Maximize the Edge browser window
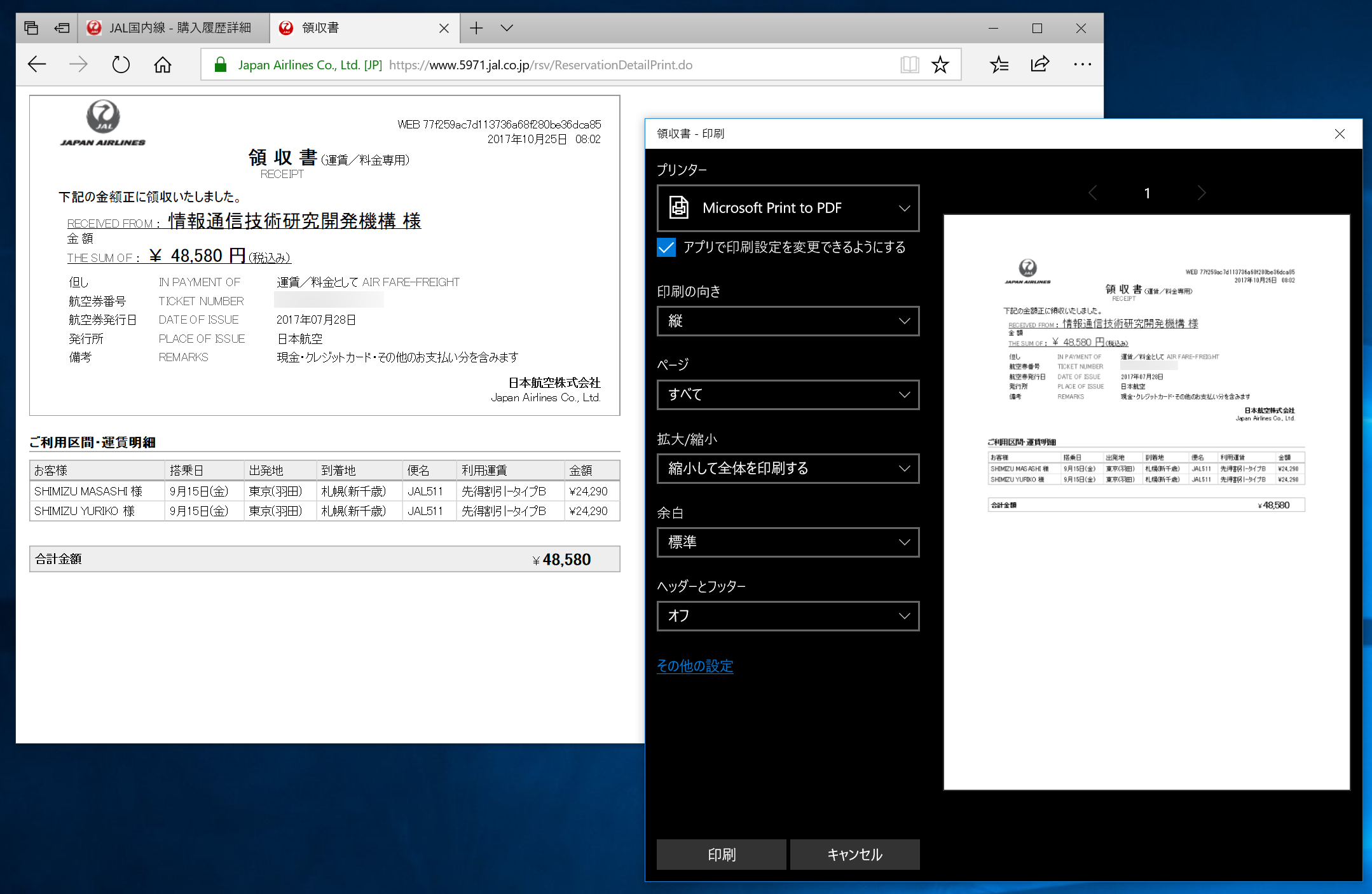 [1037, 28]
